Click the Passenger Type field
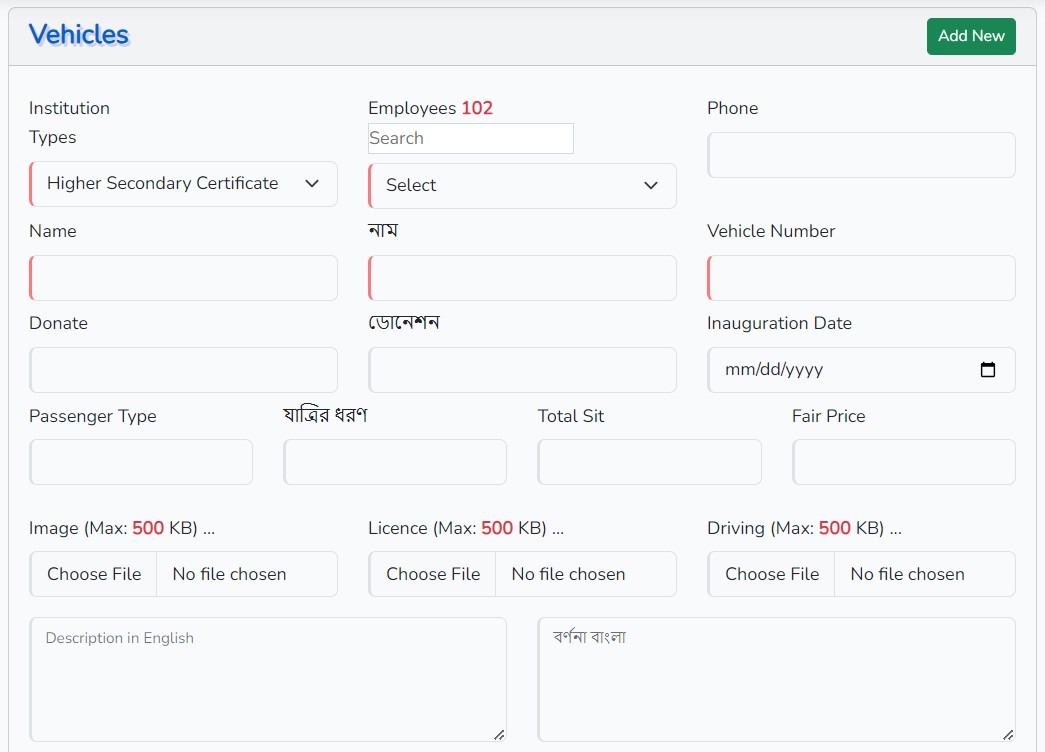1045x752 pixels. coord(141,462)
